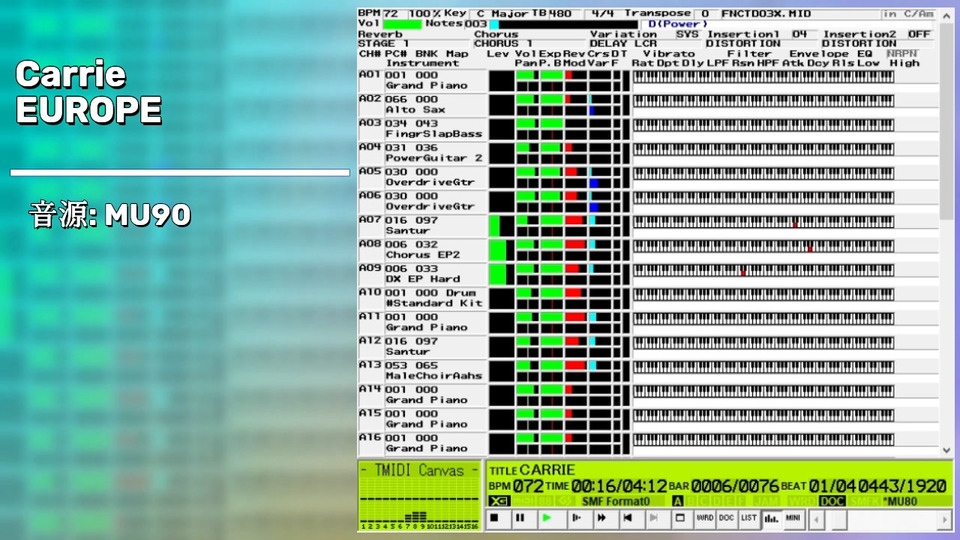Viewport: 960px width, 540px height.
Task: Click the TMIDI Canvas mini level display
Action: pos(419,495)
